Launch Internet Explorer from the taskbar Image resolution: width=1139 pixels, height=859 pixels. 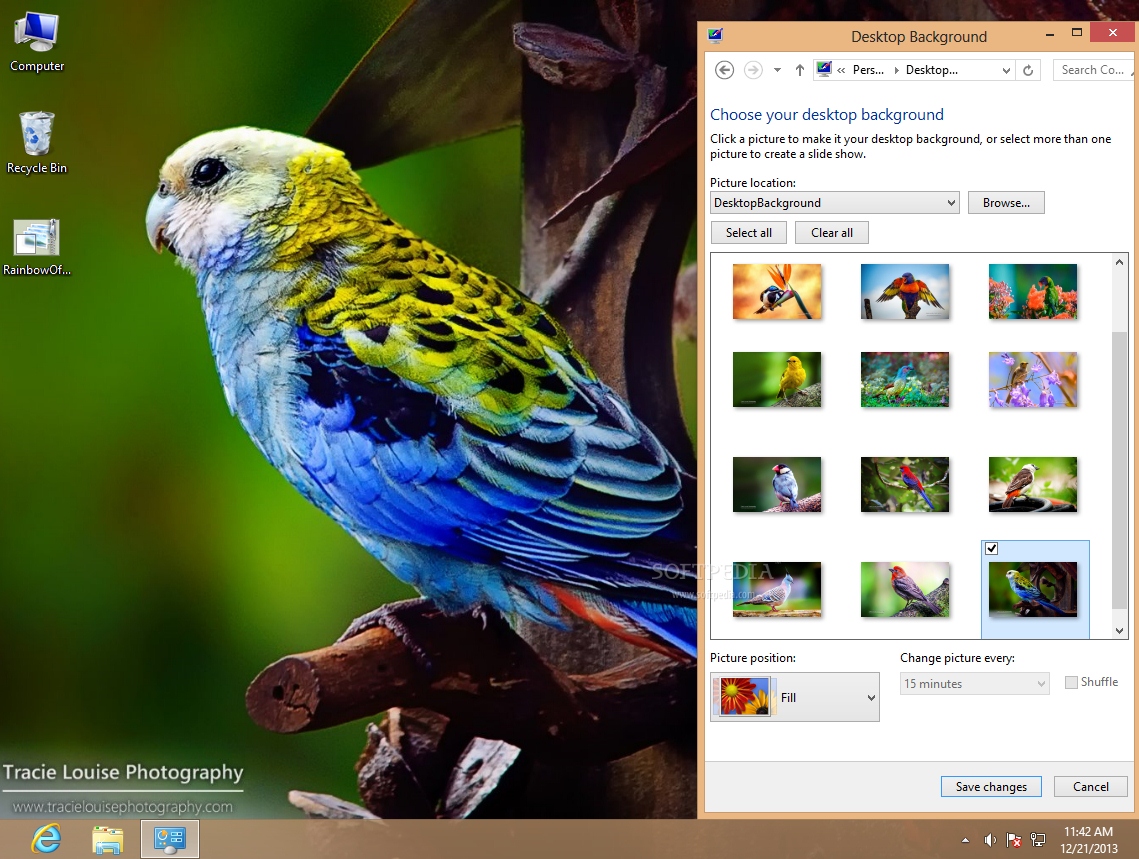tap(46, 839)
